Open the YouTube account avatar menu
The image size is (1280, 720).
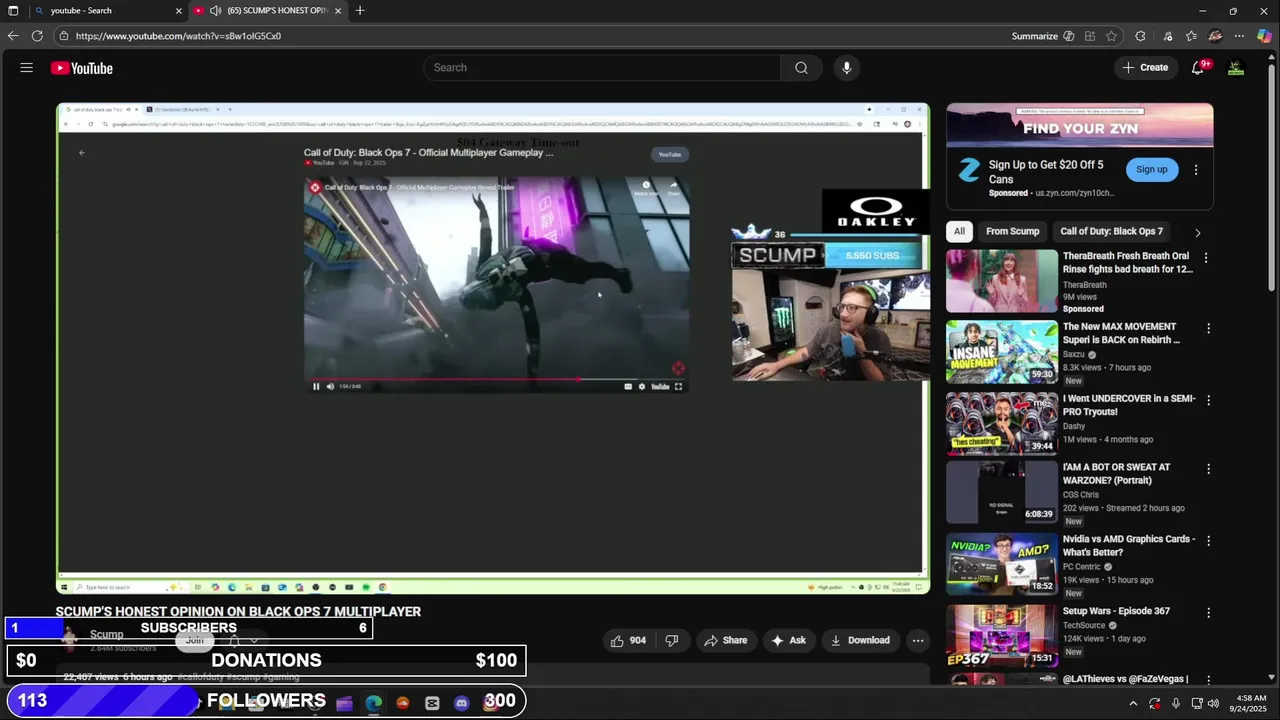pos(1236,68)
